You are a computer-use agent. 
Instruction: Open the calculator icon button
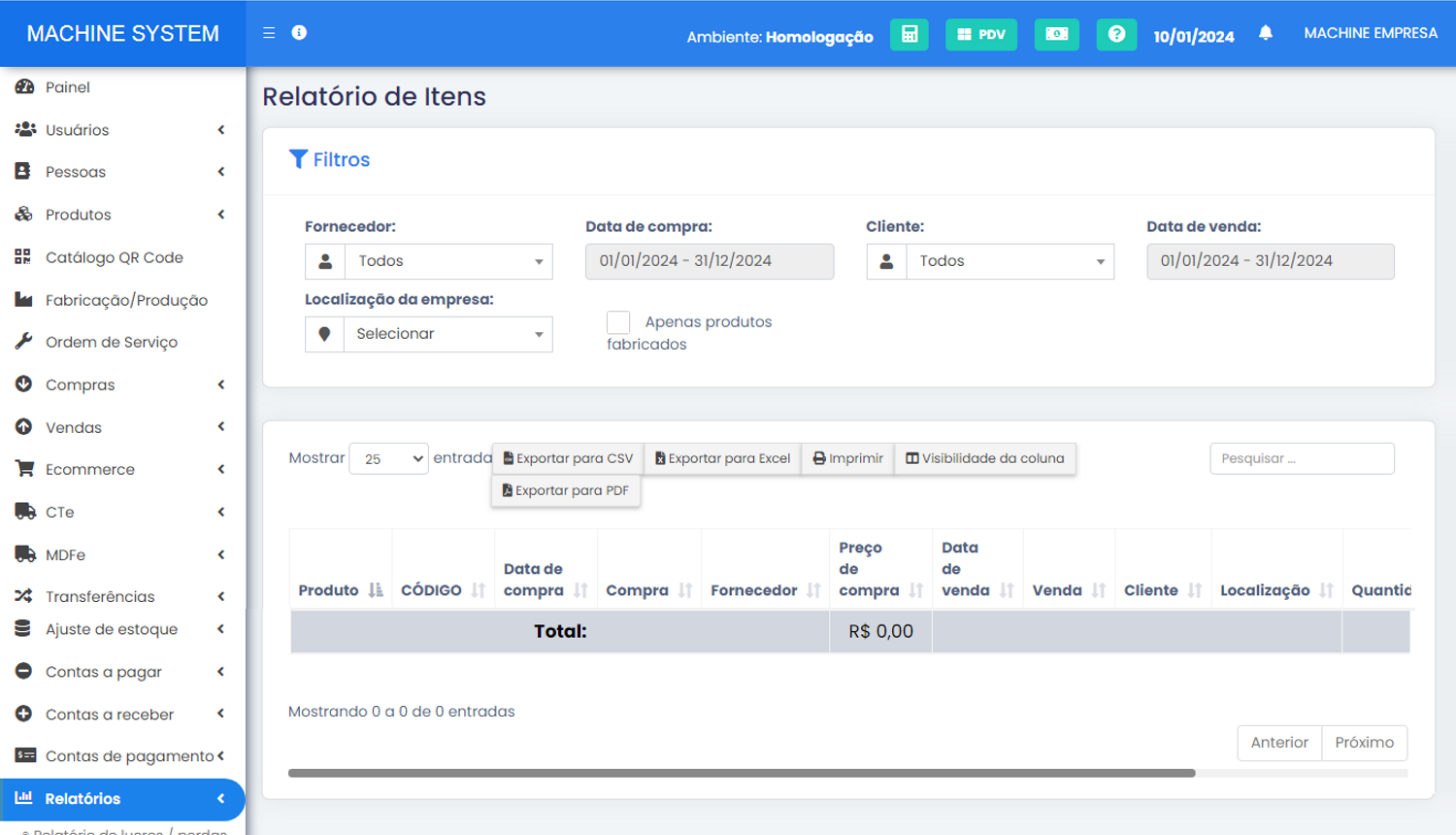coord(910,34)
